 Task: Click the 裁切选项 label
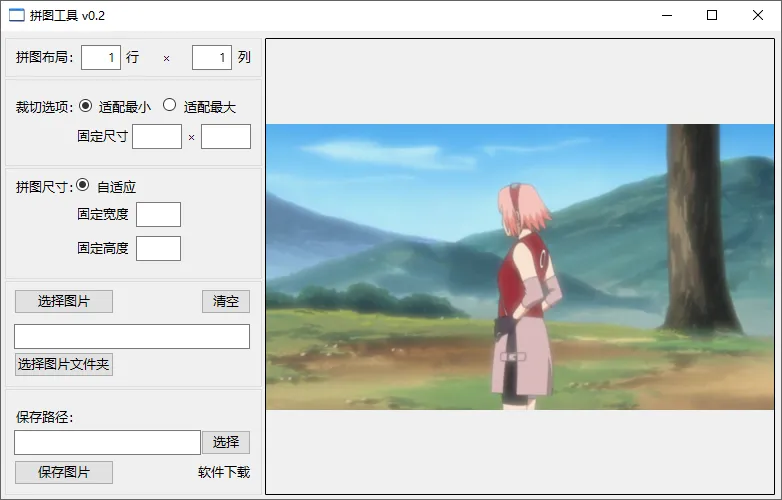[x=44, y=107]
